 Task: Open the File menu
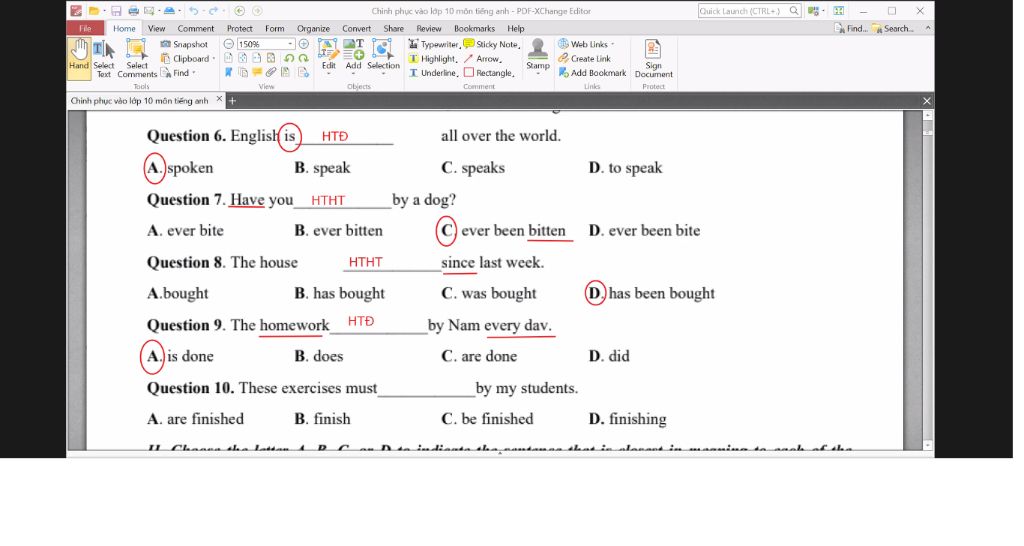(x=85, y=29)
